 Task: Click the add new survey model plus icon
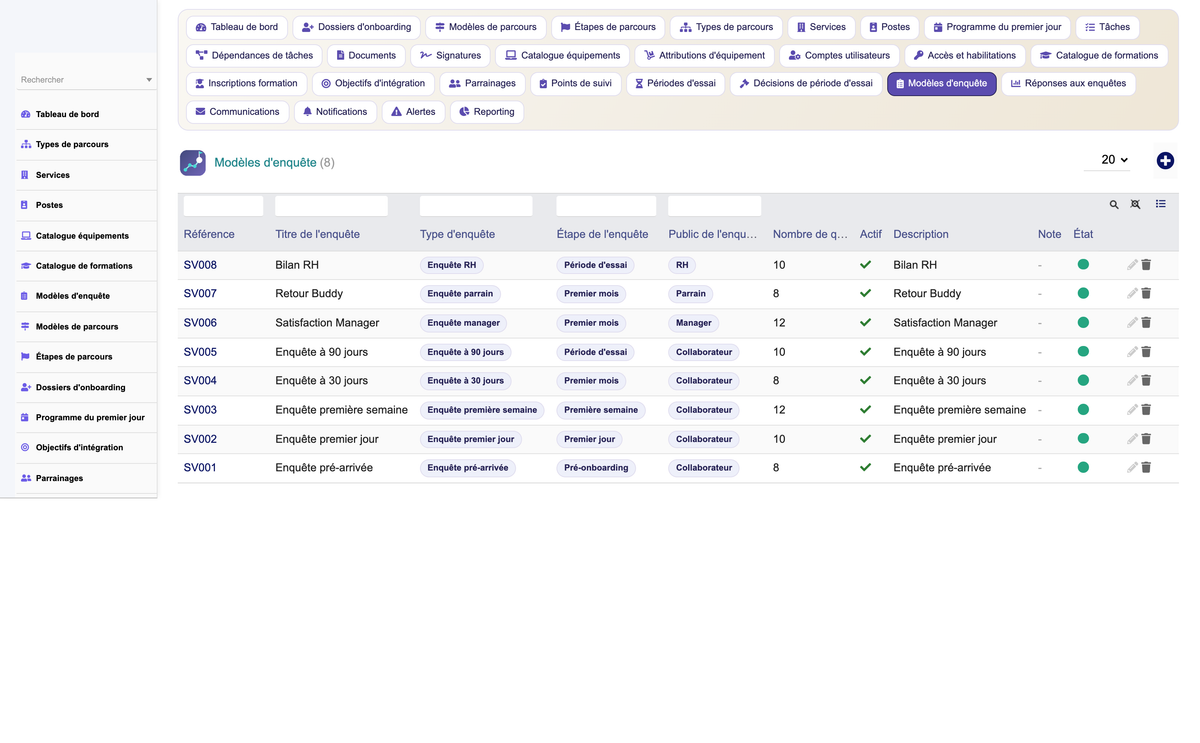pos(1165,161)
